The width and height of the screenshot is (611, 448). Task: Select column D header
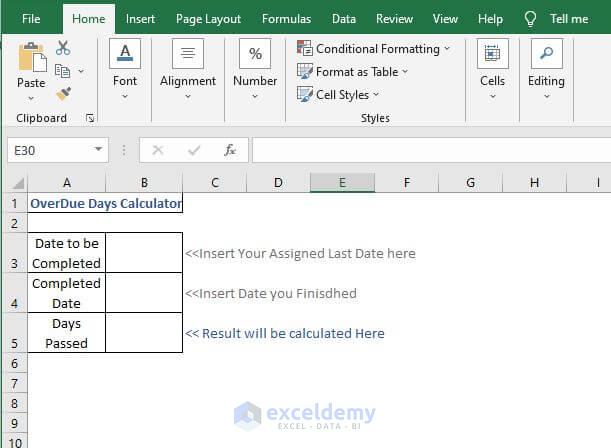coord(278,183)
